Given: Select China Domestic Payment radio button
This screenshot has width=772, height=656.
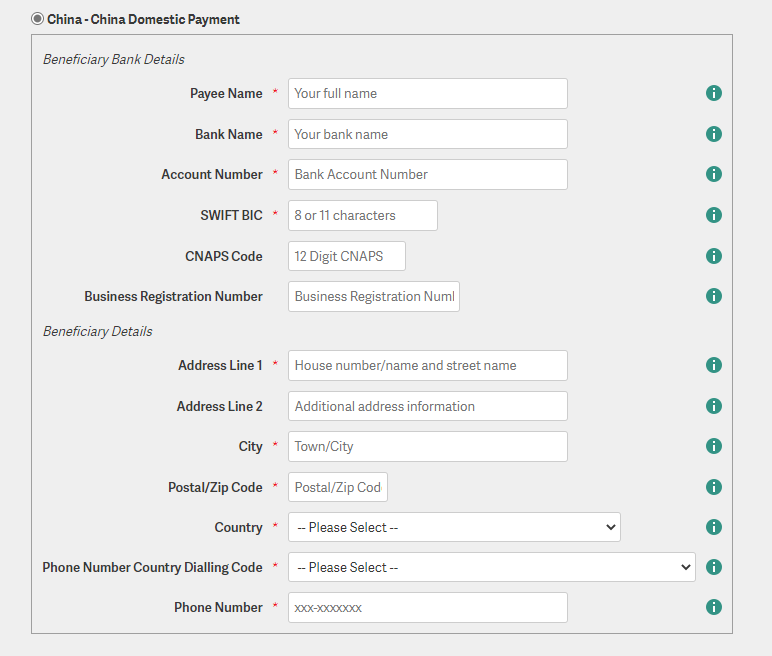Looking at the screenshot, I should pos(37,19).
